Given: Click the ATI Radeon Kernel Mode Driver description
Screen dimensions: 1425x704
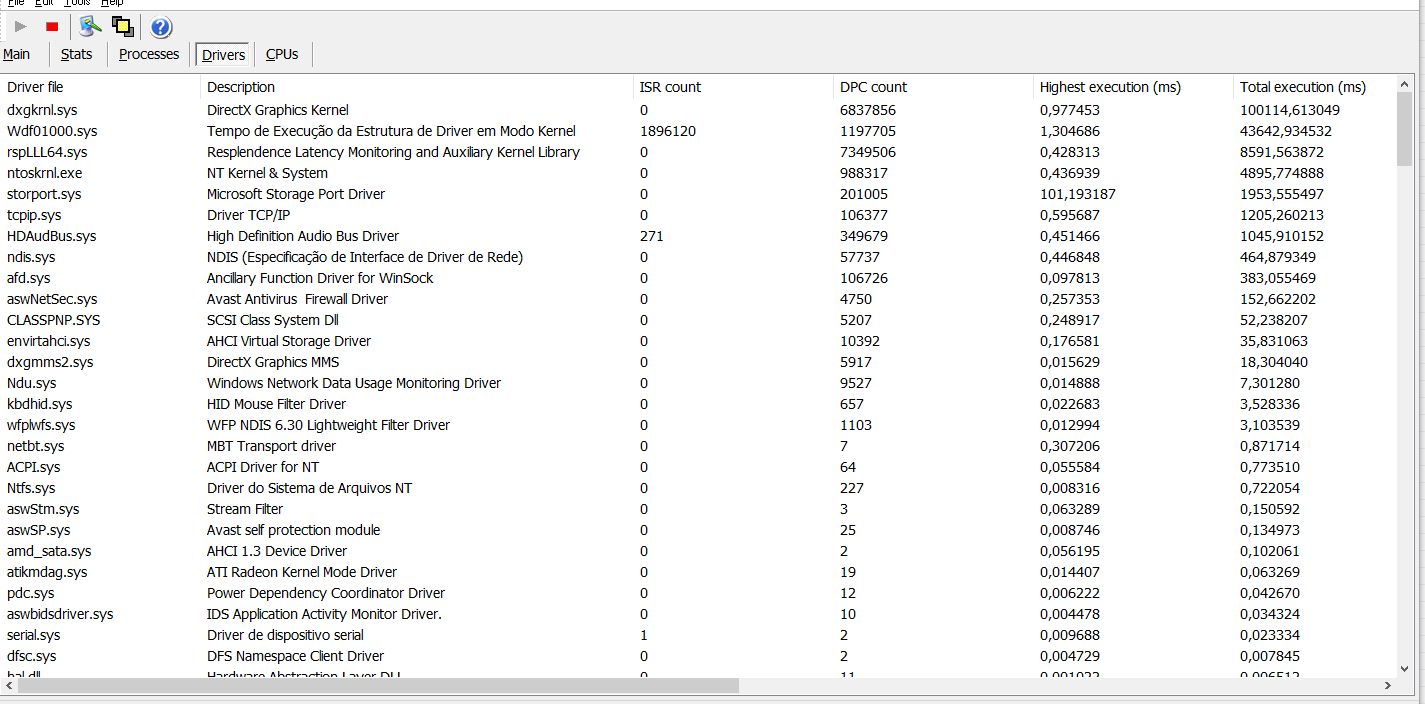Looking at the screenshot, I should point(302,572).
